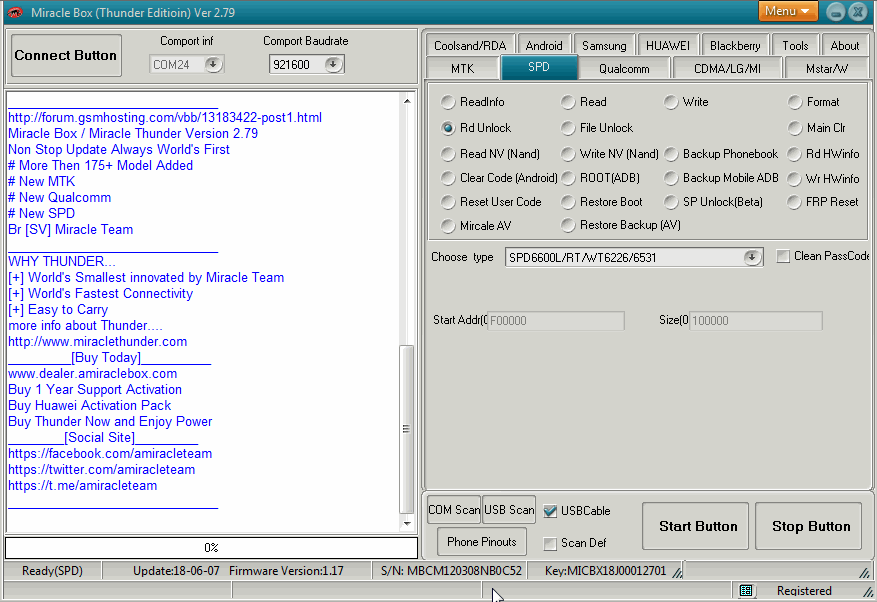877x602 pixels.
Task: Expand the Comport inf COM24 dropdown
Action: (213, 64)
